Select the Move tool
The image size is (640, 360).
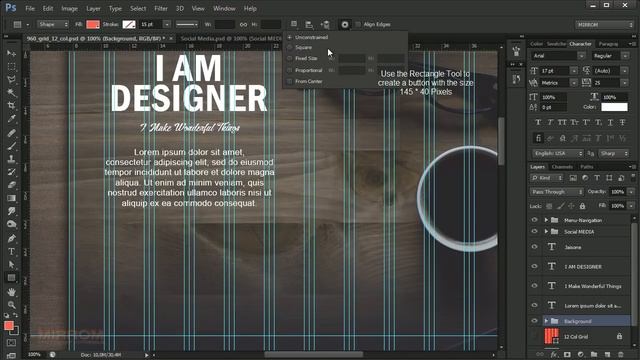(x=11, y=53)
